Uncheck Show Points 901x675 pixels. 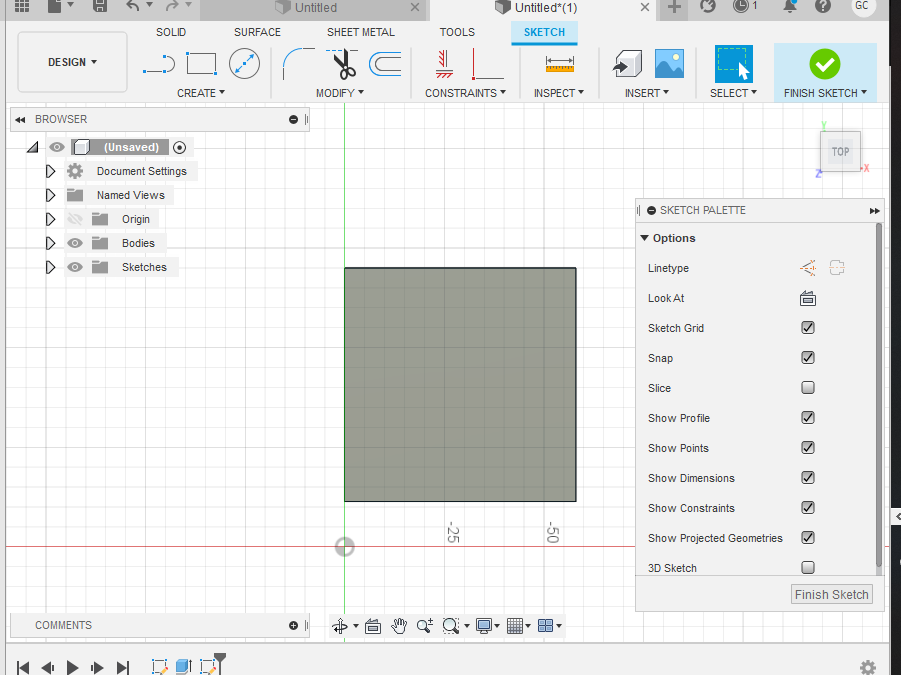coord(808,448)
